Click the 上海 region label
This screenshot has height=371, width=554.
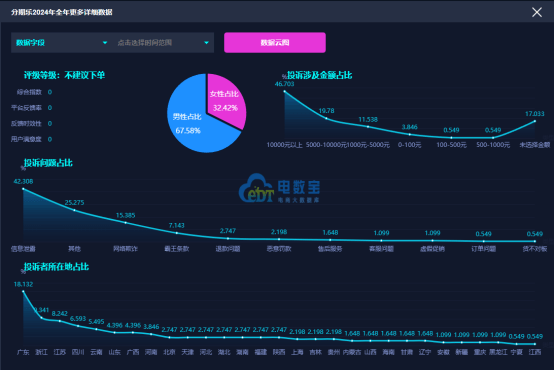[x=297, y=352]
